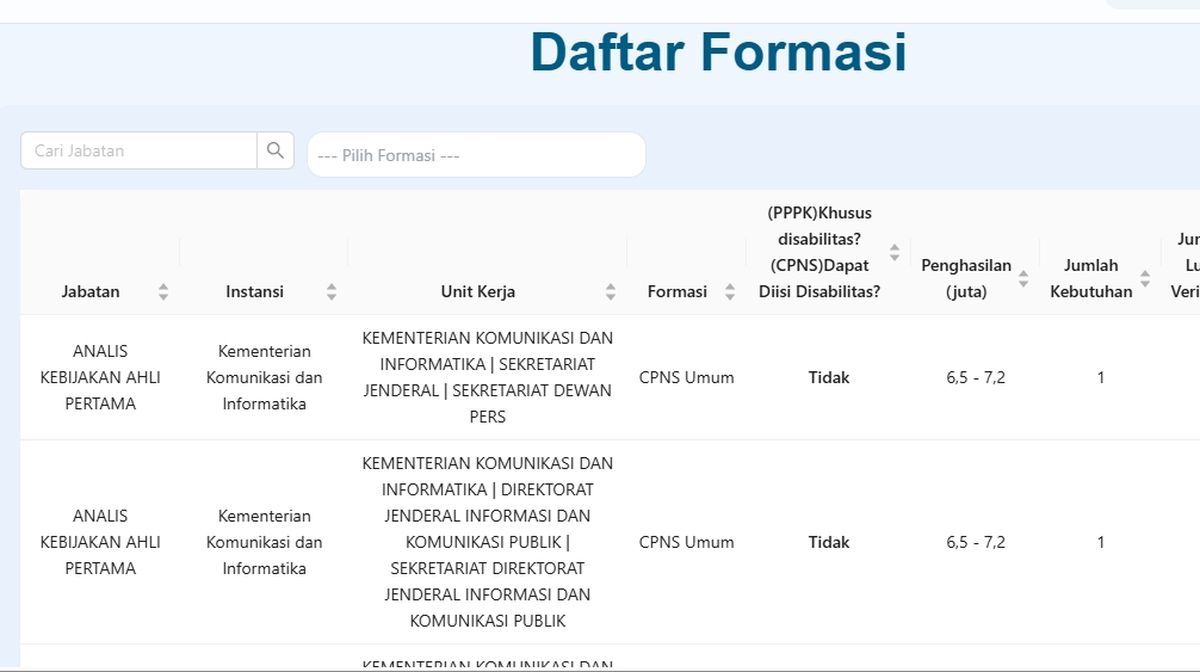Select CPNS Umum in the Sekretariat Dewan Pers row
Screen dimensions: 1200x672
tap(686, 378)
